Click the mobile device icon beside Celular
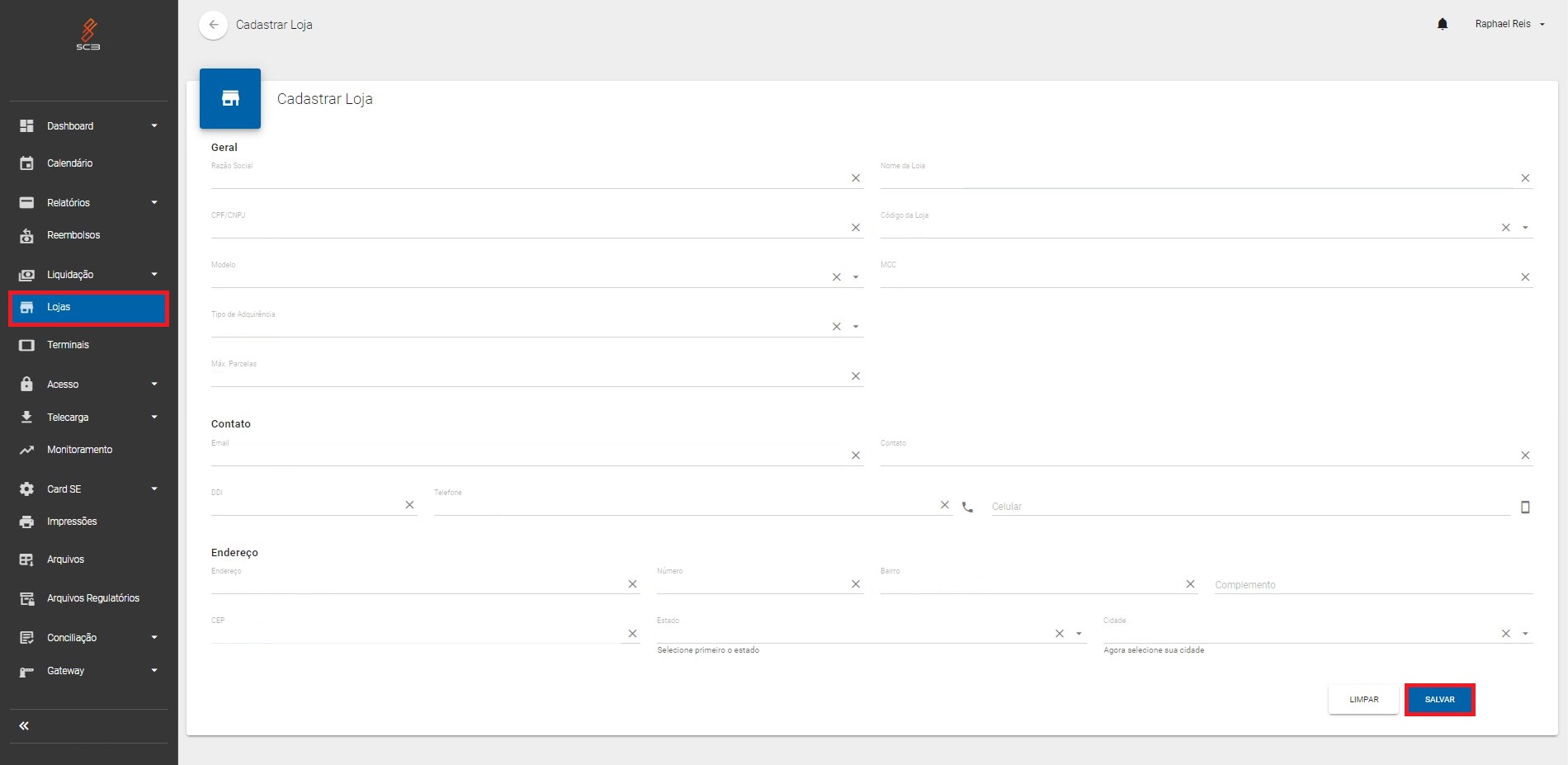The height and width of the screenshot is (765, 1568). coord(1525,507)
